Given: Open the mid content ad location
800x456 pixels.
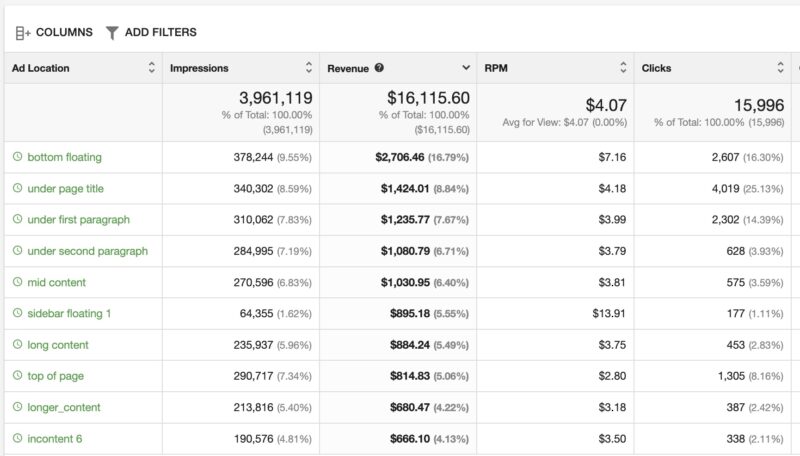Looking at the screenshot, I should click(x=56, y=282).
